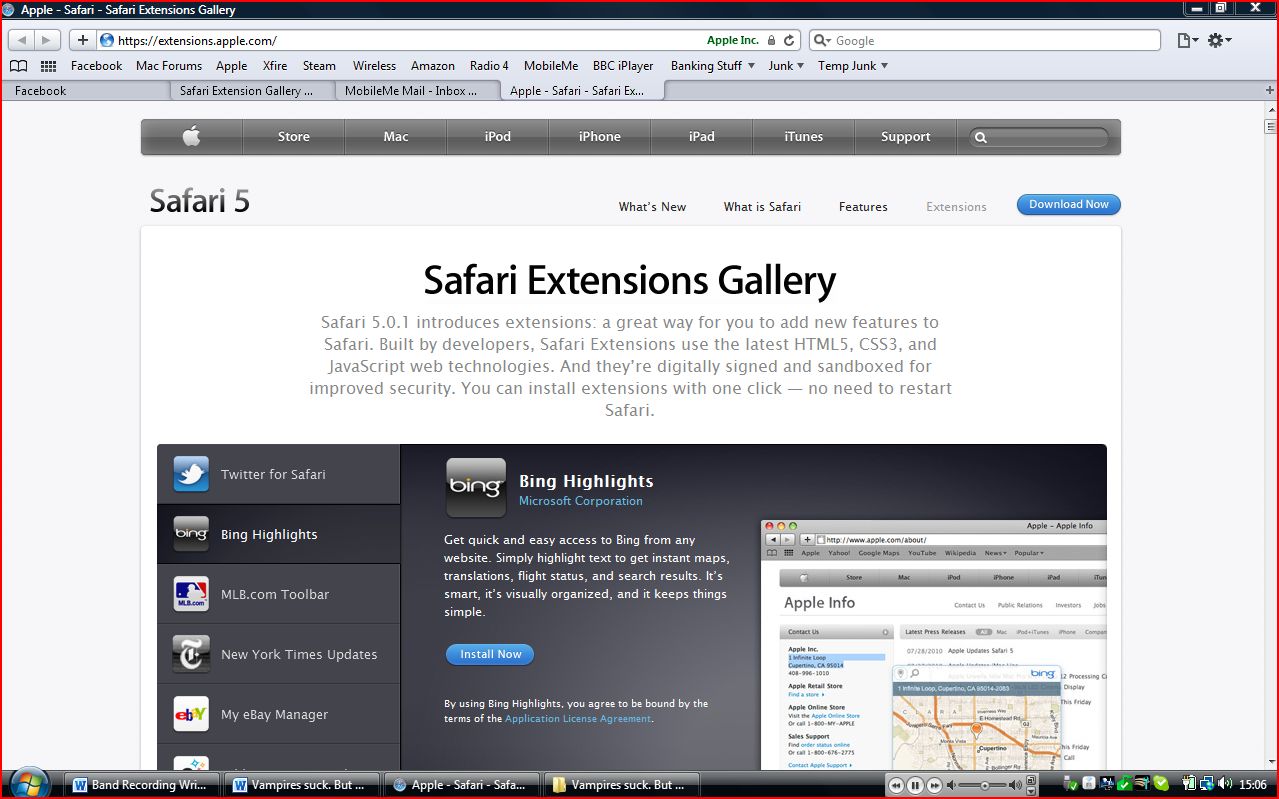Adjust media player volume slider

click(x=984, y=786)
